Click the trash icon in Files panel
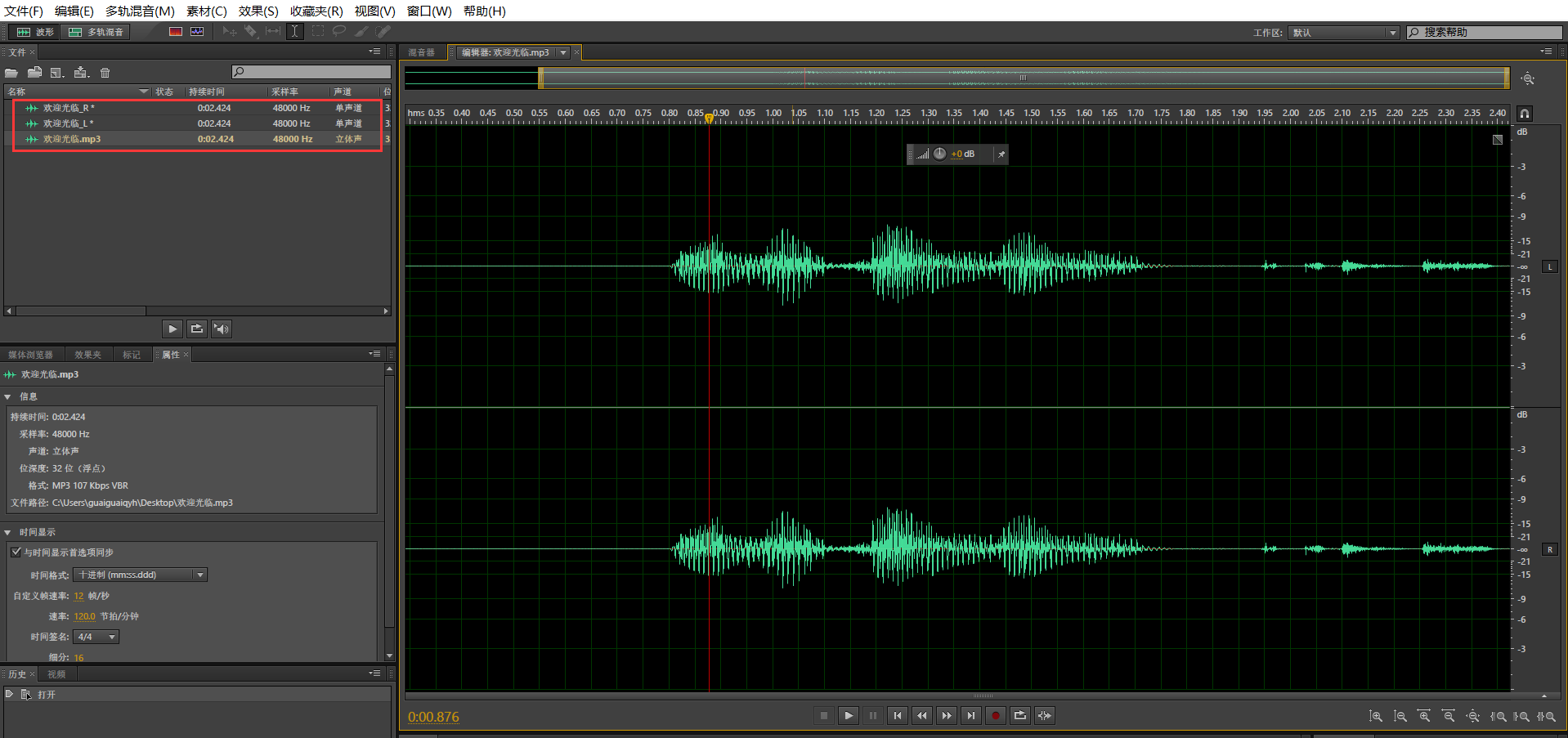The height and width of the screenshot is (738, 1568). tap(105, 73)
